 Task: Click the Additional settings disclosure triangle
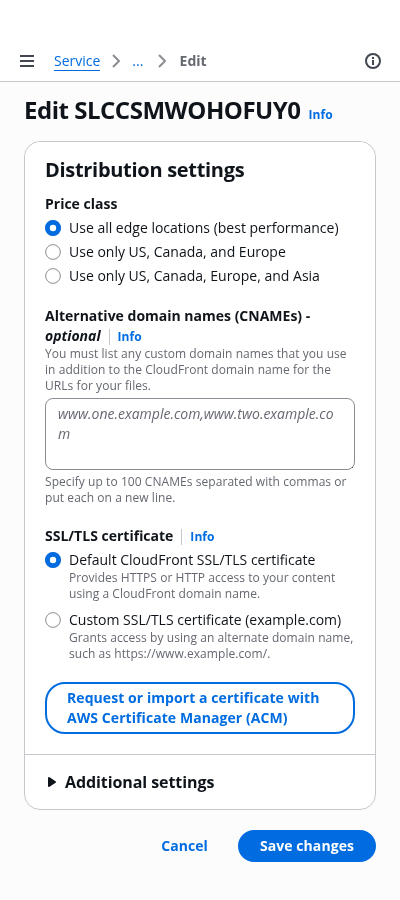click(52, 782)
